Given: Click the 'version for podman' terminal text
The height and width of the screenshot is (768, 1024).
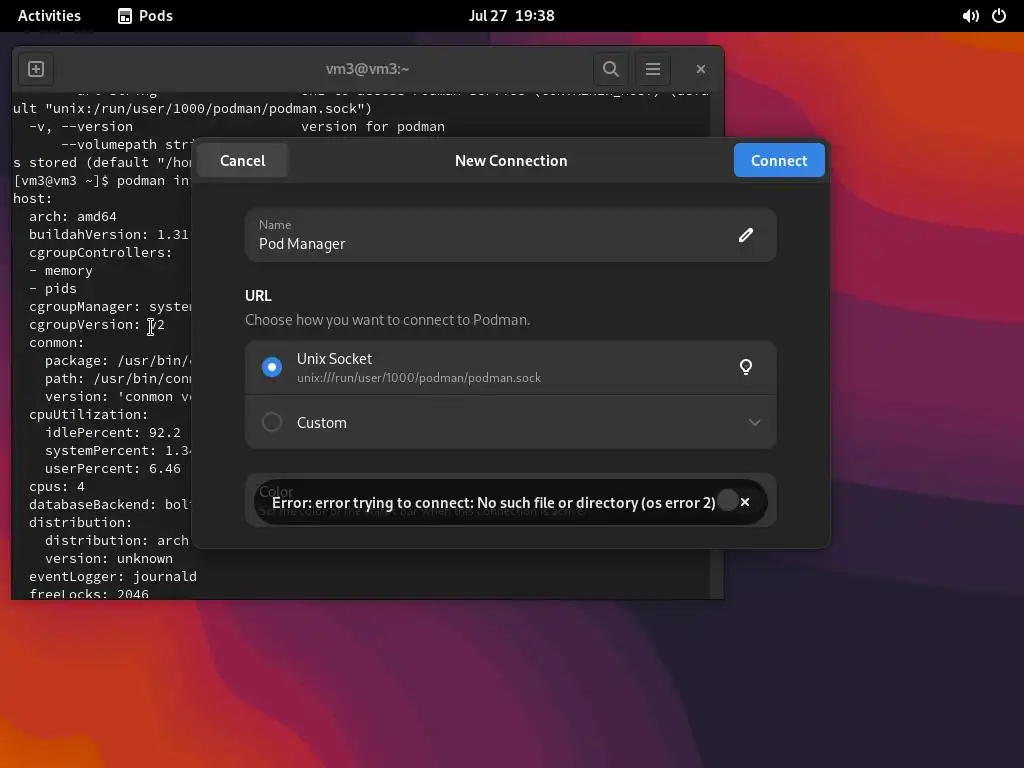Looking at the screenshot, I should click(x=373, y=127).
